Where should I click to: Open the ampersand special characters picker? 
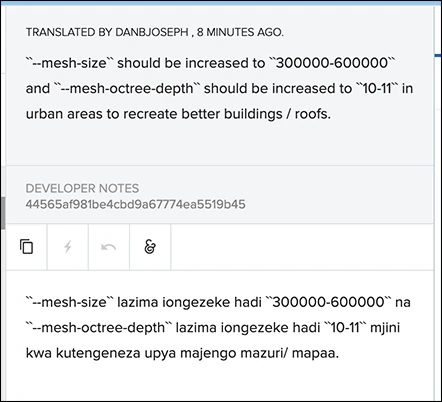coord(150,247)
